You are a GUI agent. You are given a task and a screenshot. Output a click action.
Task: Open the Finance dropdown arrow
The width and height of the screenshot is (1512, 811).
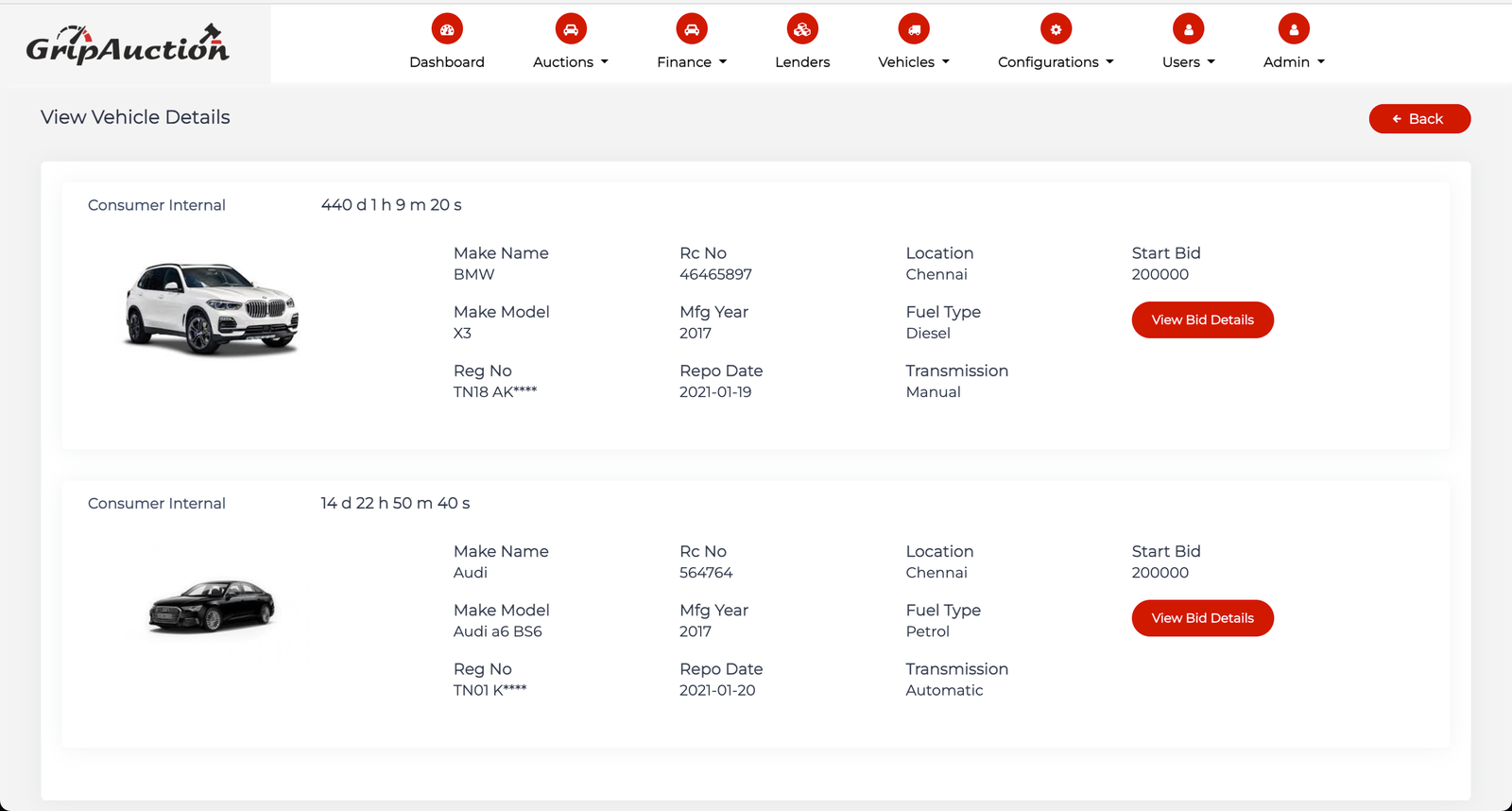click(x=723, y=62)
